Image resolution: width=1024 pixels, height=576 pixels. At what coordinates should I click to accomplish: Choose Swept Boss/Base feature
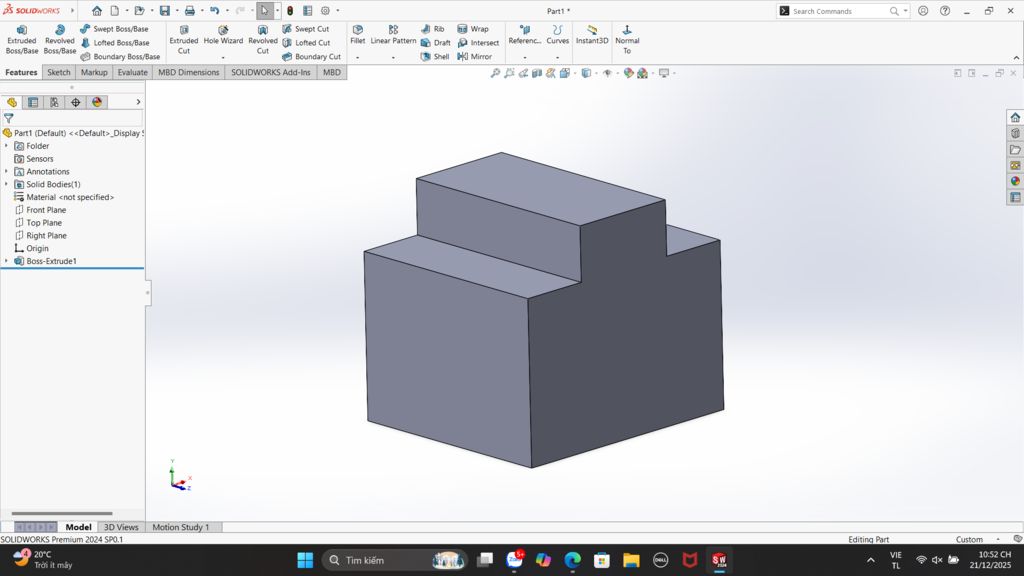(114, 29)
